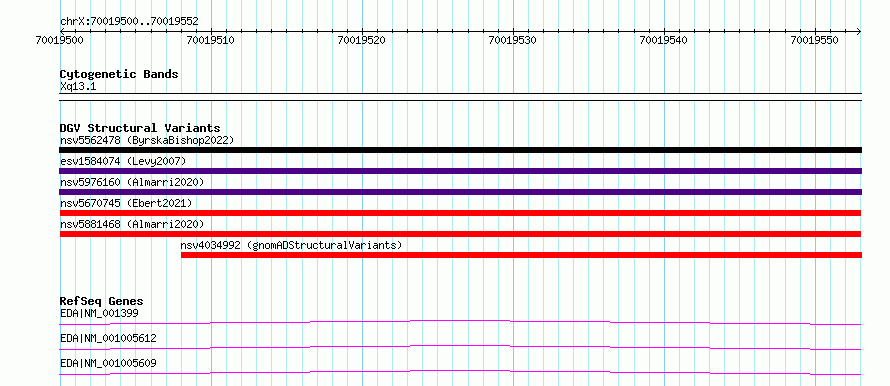Select the magenta EDA|NM_001399 transcript line
The width and height of the screenshot is (890, 386).
tap(460, 322)
